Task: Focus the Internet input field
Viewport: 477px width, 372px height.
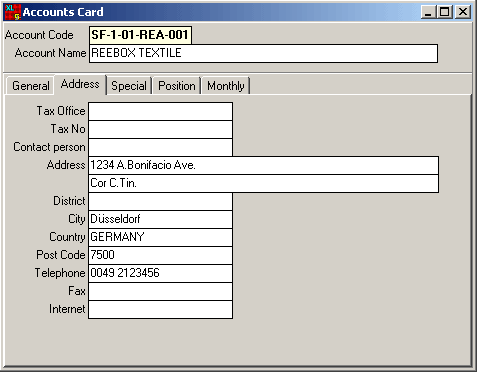Action: pyautogui.click(x=160, y=309)
